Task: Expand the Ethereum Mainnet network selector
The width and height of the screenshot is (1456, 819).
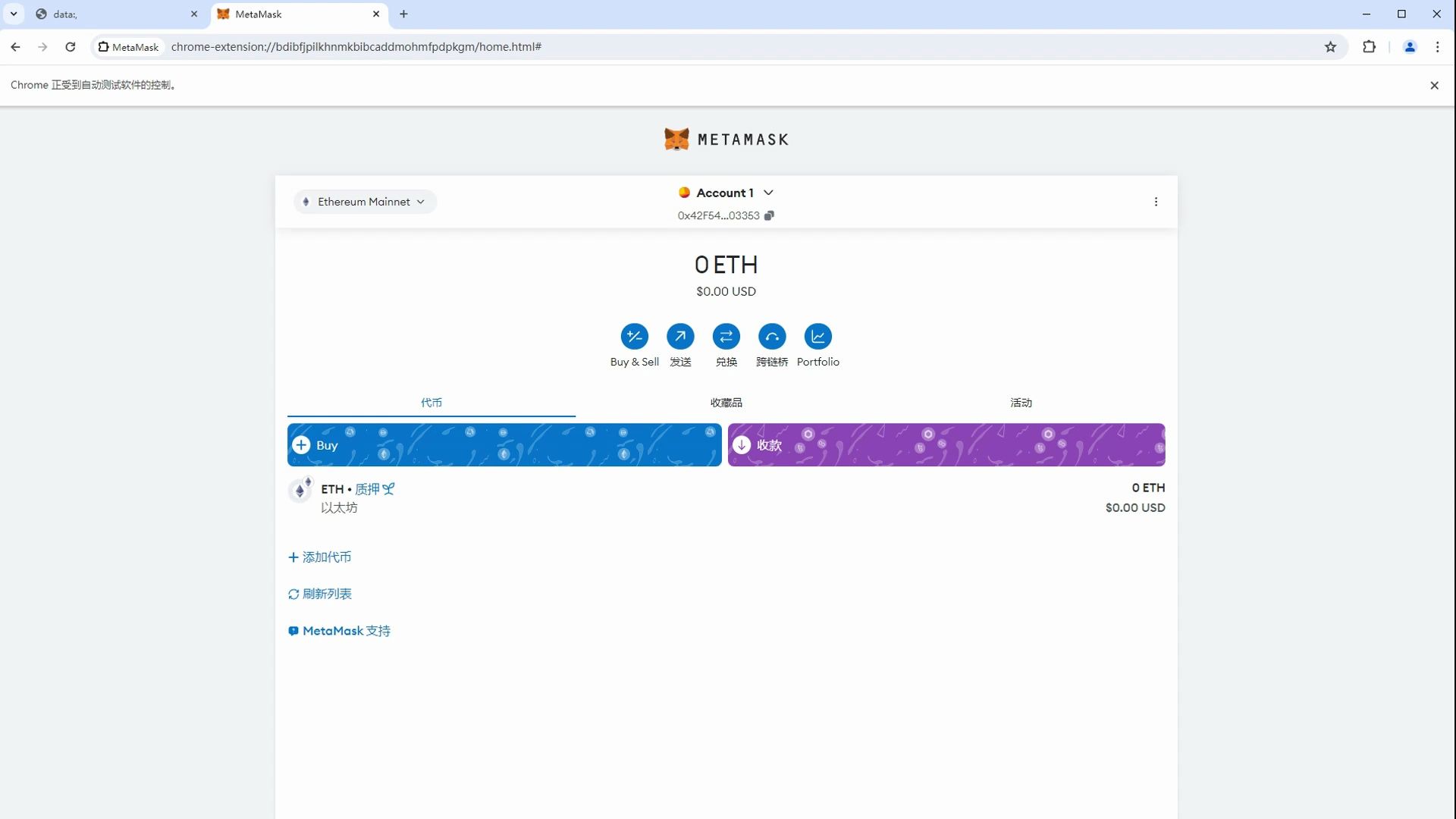Action: [x=365, y=202]
